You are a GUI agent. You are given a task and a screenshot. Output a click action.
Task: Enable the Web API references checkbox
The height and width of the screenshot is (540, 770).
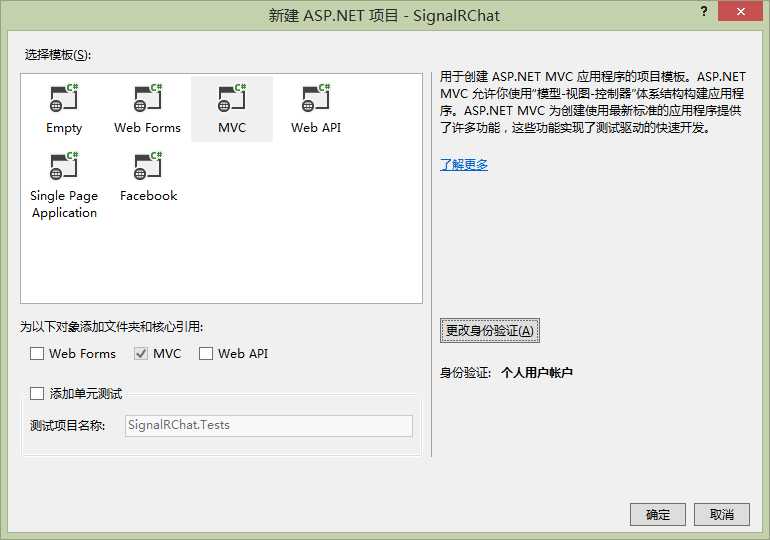pyautogui.click(x=206, y=353)
